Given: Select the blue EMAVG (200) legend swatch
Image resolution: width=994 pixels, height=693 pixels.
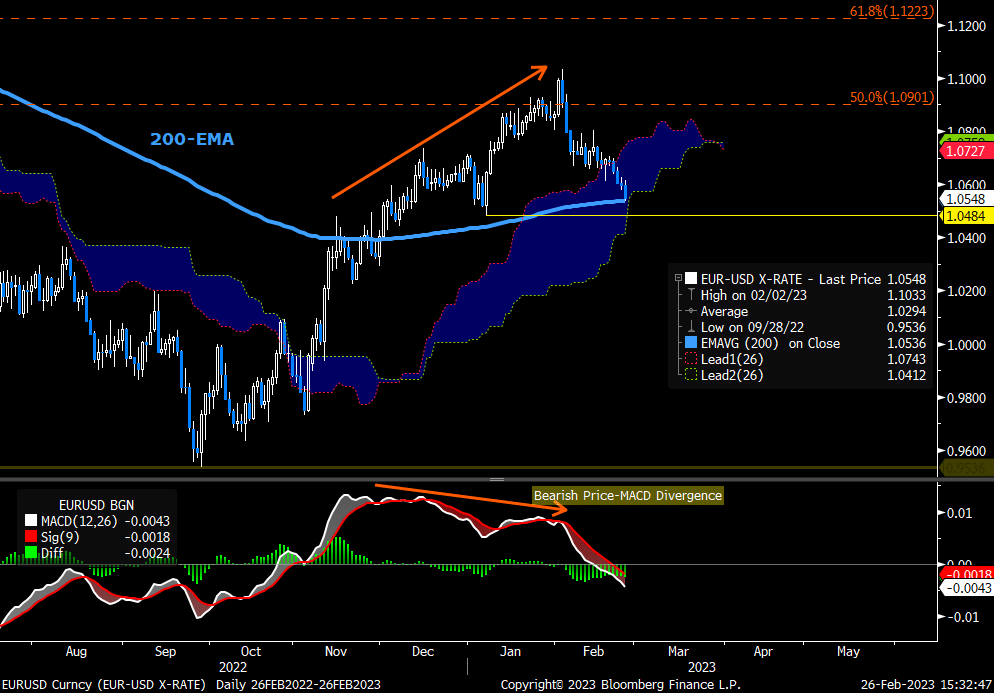Looking at the screenshot, I should click(690, 343).
